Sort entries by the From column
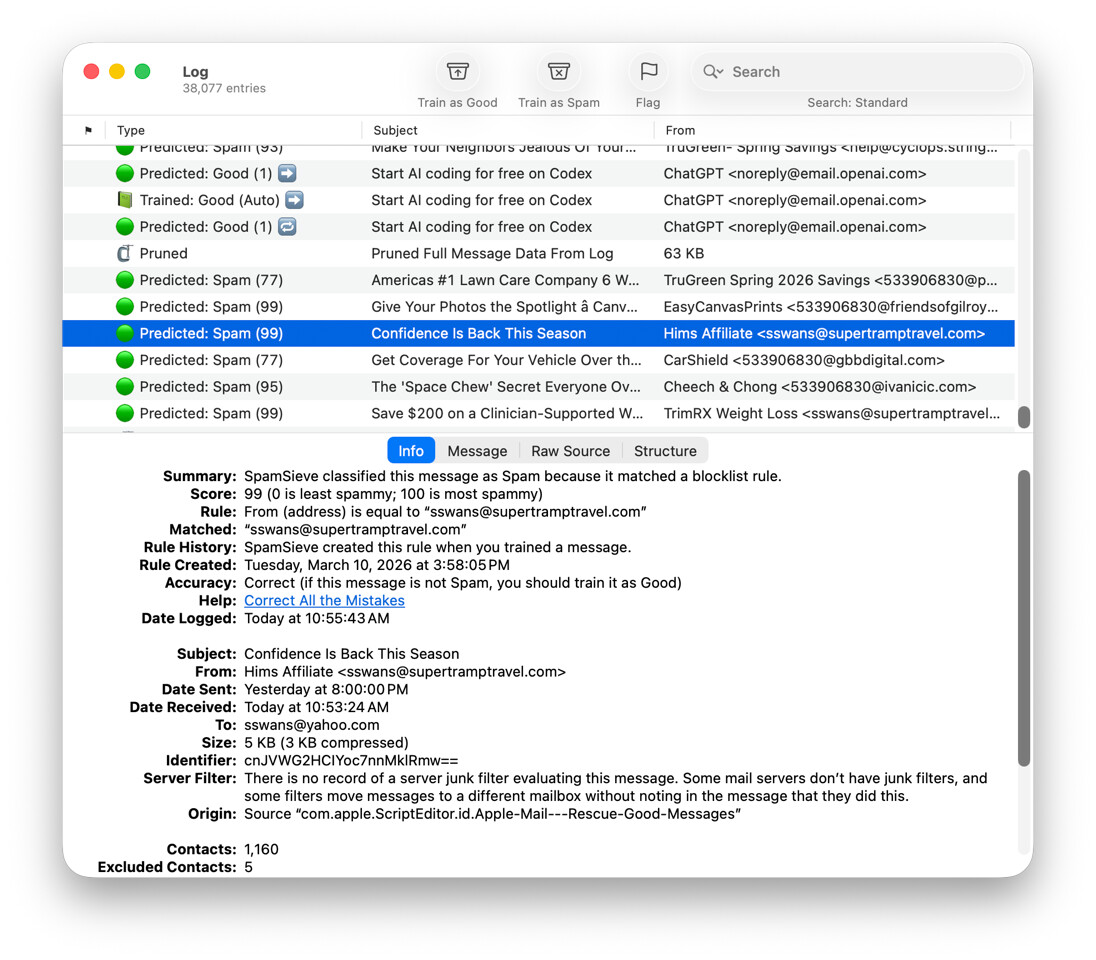Viewport: 1096px width, 960px height. coord(830,130)
